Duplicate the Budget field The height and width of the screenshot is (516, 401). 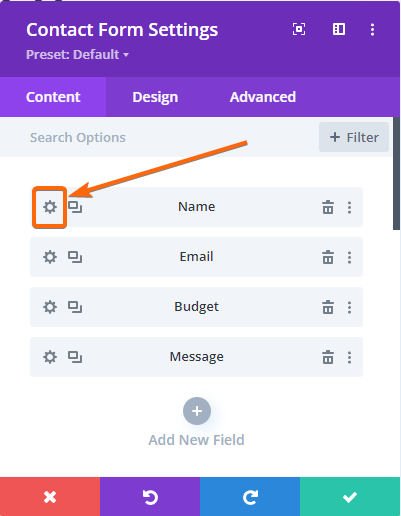75,307
